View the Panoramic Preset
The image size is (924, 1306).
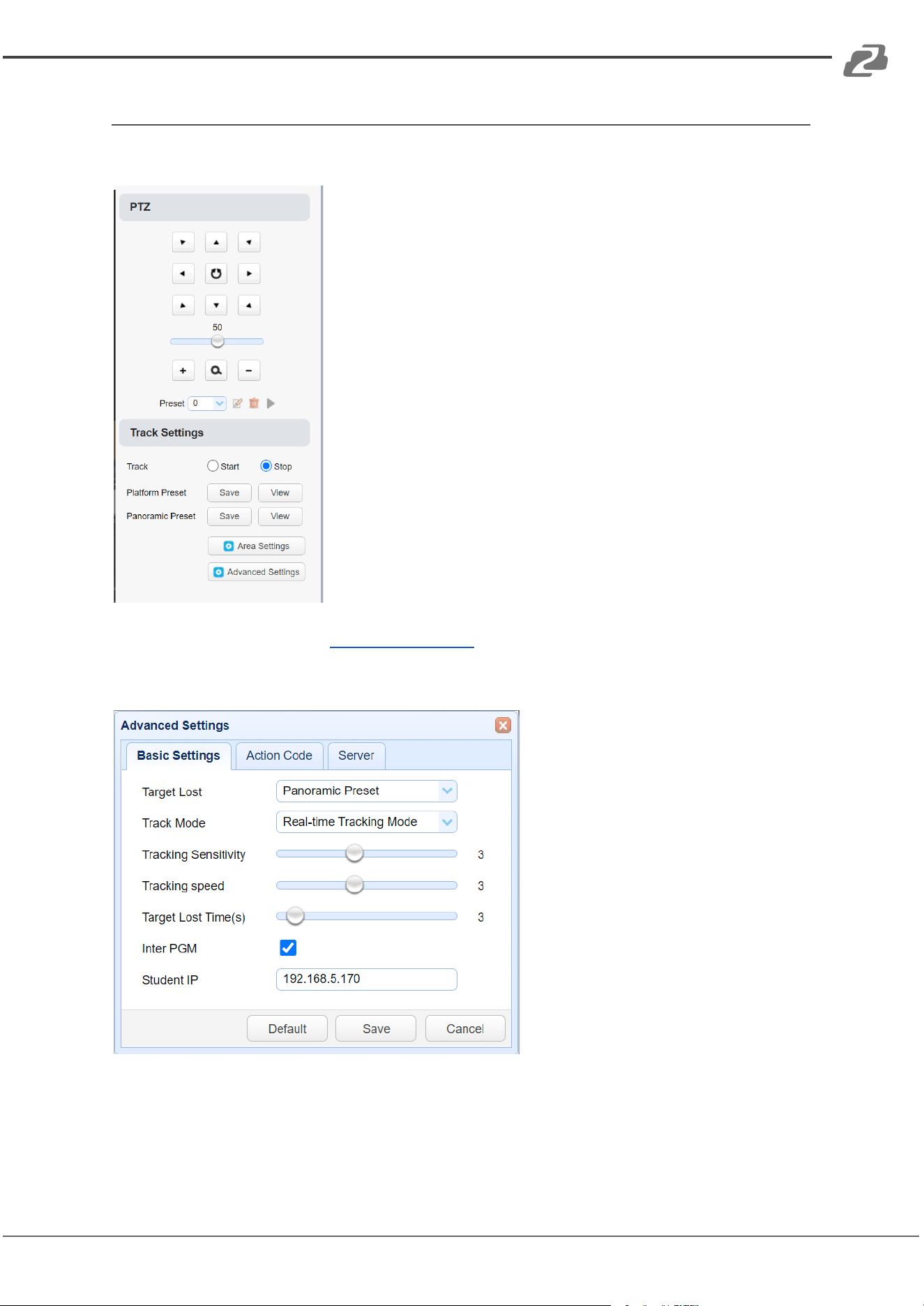click(x=280, y=516)
